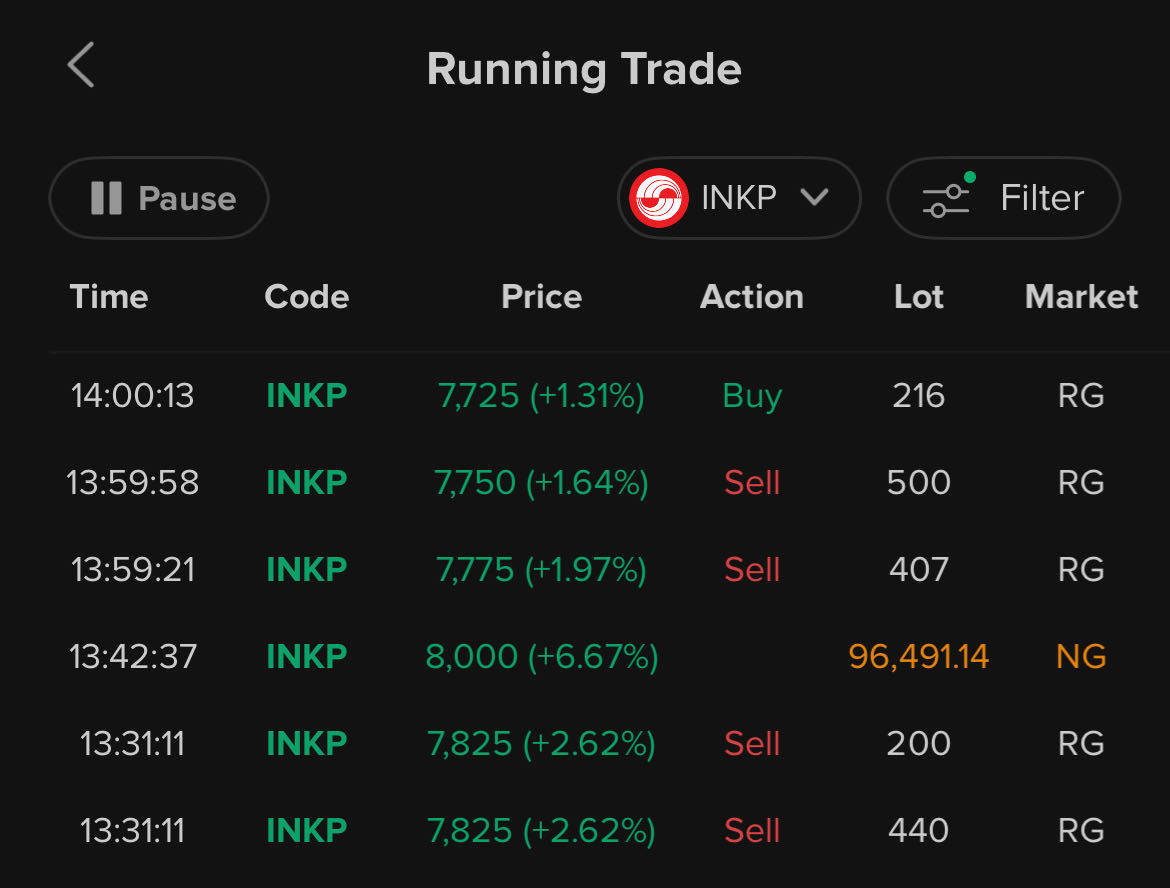Sort by the Time column header
The height and width of the screenshot is (888, 1170).
click(109, 297)
